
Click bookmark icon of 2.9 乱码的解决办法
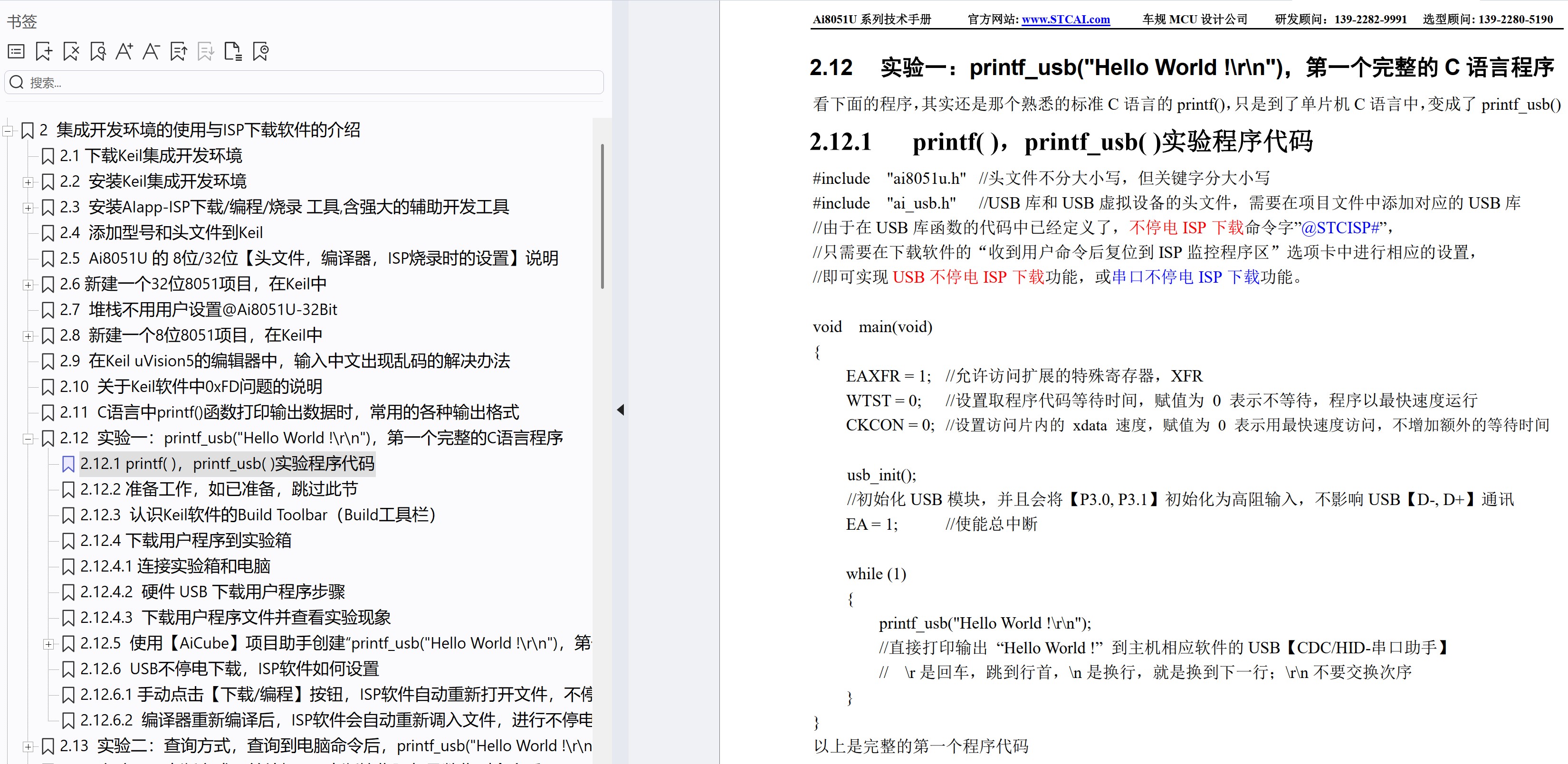[x=48, y=362]
